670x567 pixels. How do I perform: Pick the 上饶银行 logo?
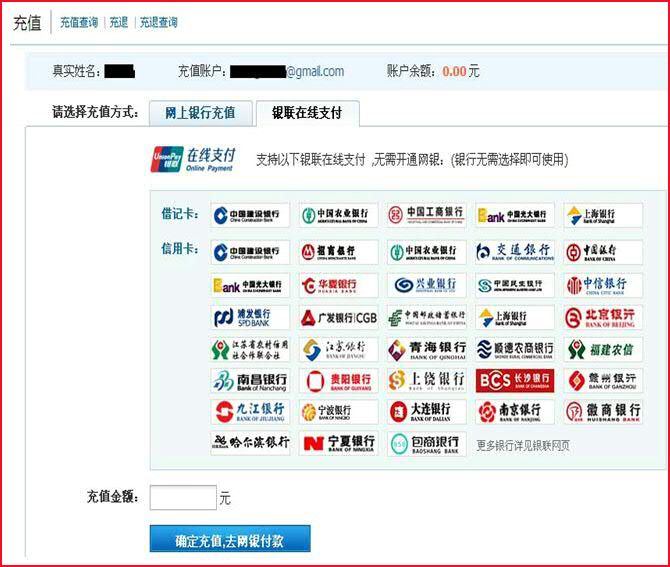[427, 381]
